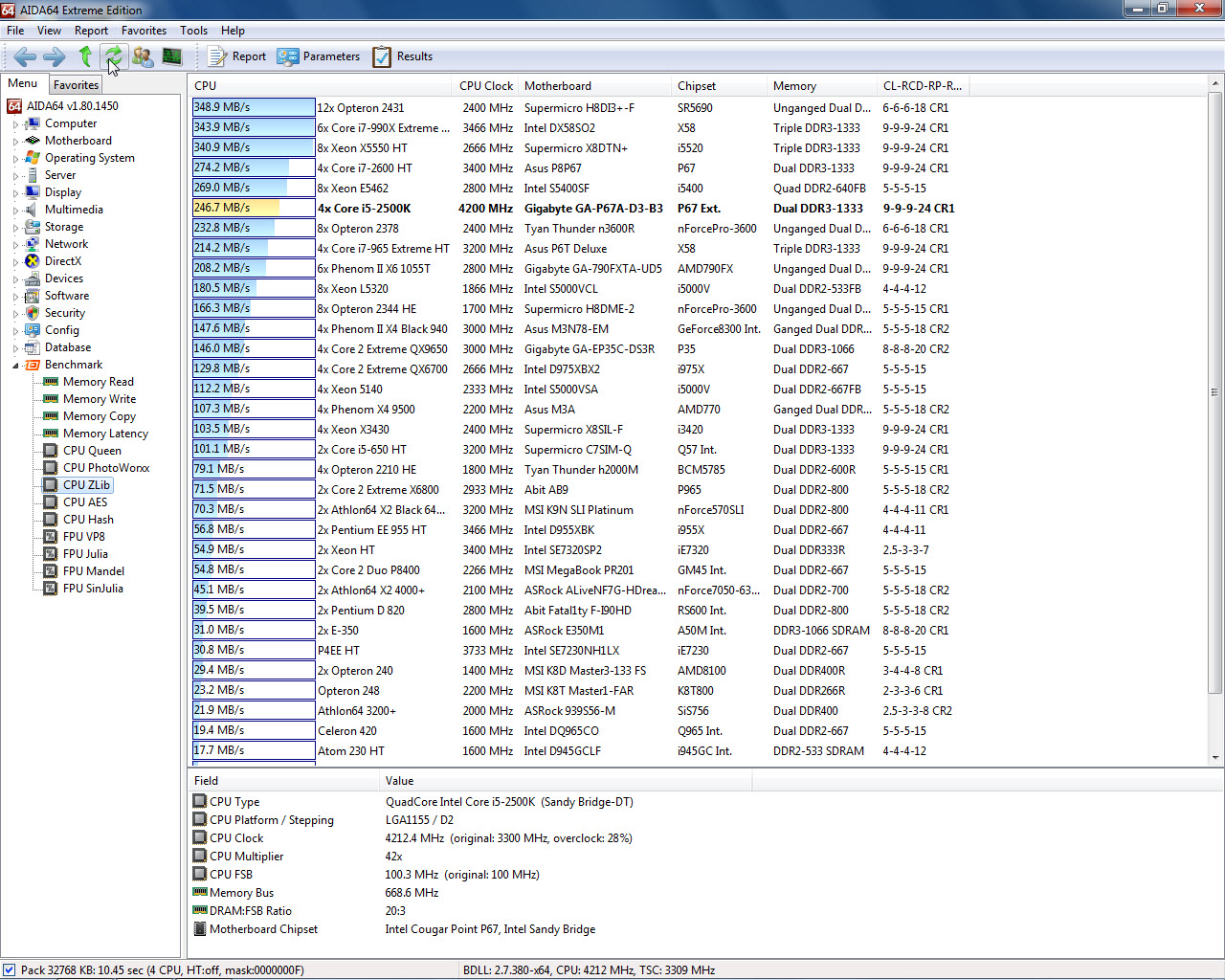The height and width of the screenshot is (980, 1225).
Task: Open the Report menu
Action: point(91,31)
